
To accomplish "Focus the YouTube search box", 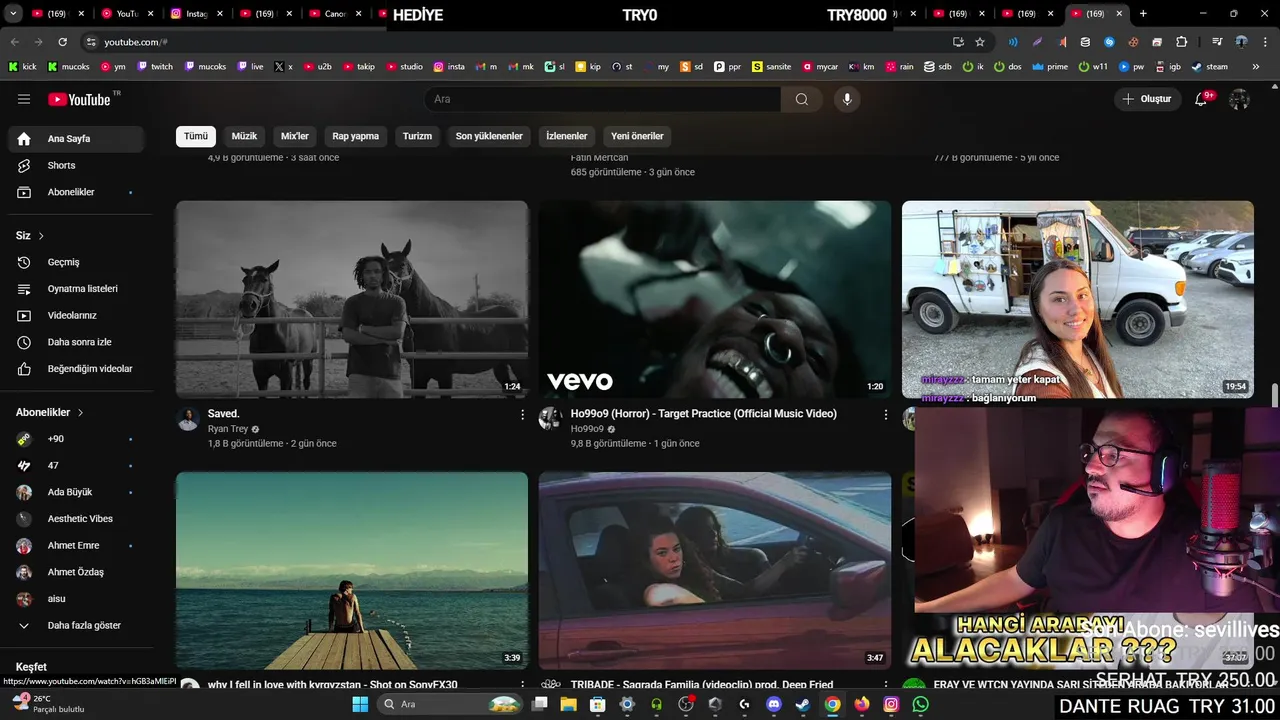I will [x=603, y=99].
